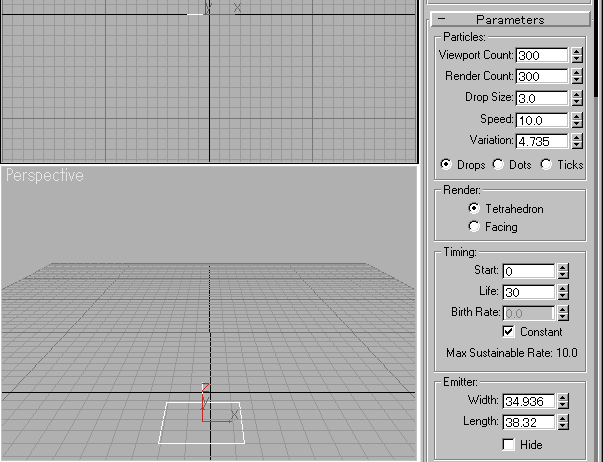603x462 pixels.
Task: Click the Life timing field
Action: click(x=528, y=292)
